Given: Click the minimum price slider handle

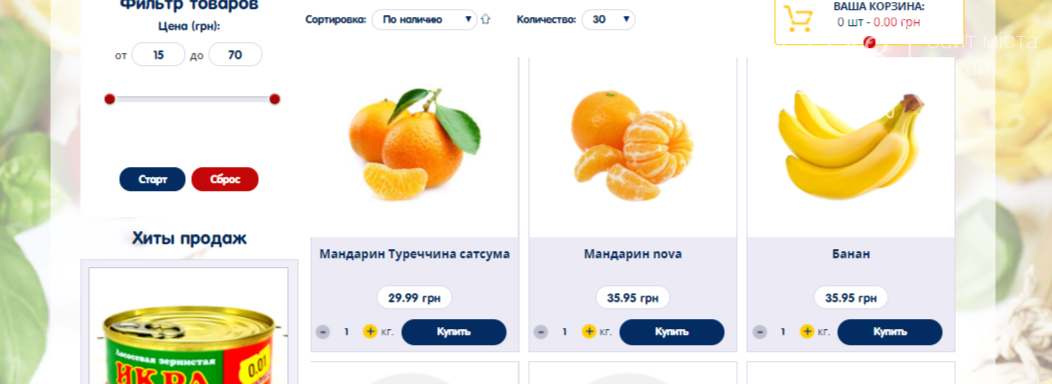Looking at the screenshot, I should [110, 99].
